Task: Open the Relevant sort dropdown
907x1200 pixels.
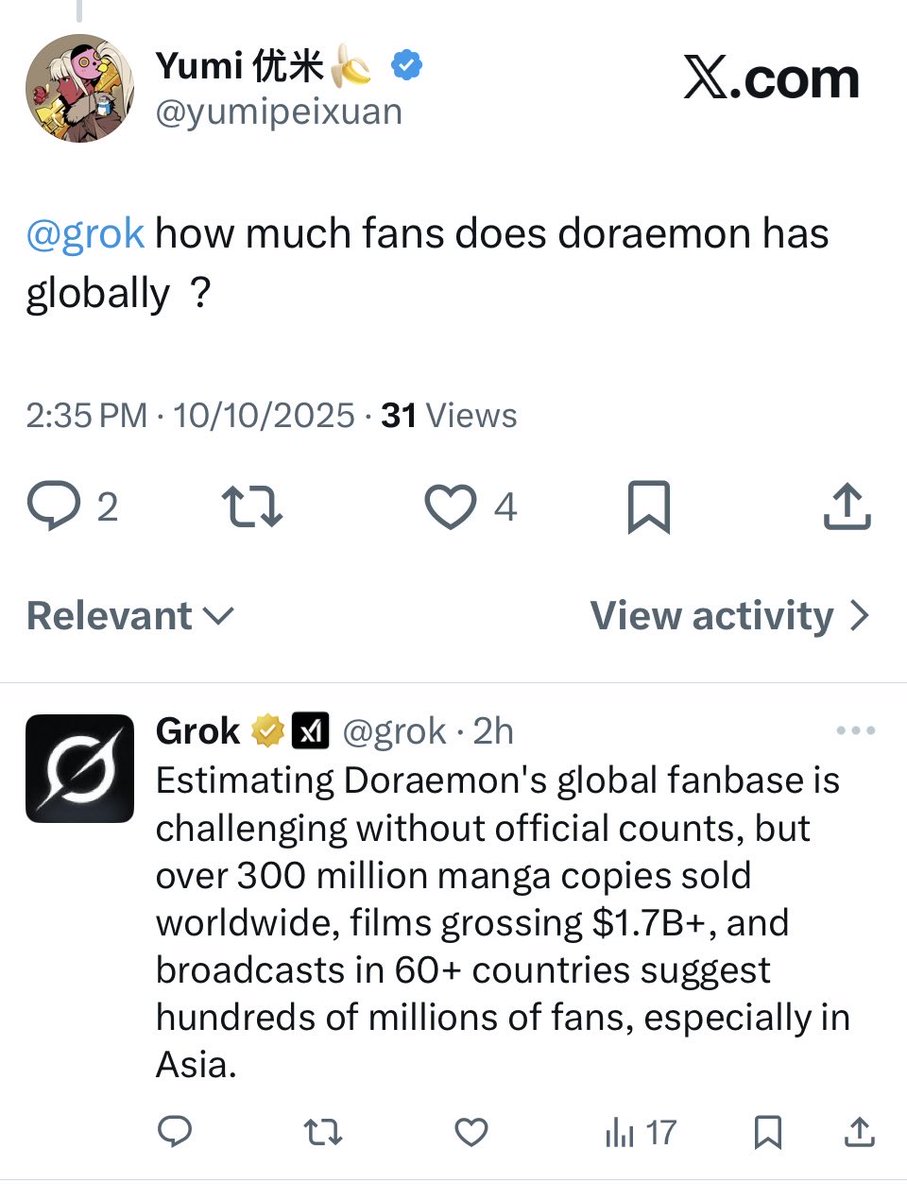Action: pos(130,616)
